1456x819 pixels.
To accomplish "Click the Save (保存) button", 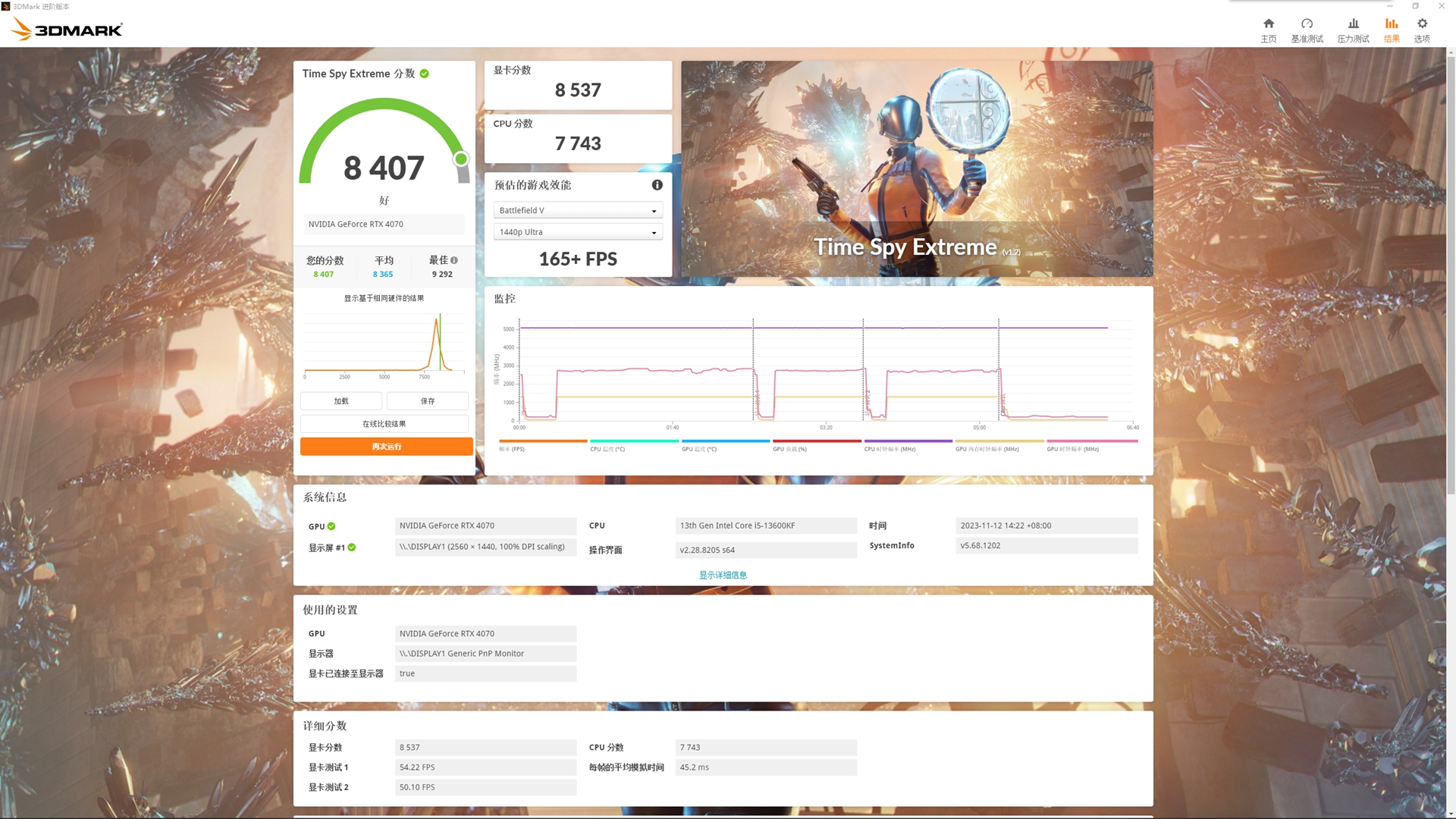I will (x=428, y=401).
